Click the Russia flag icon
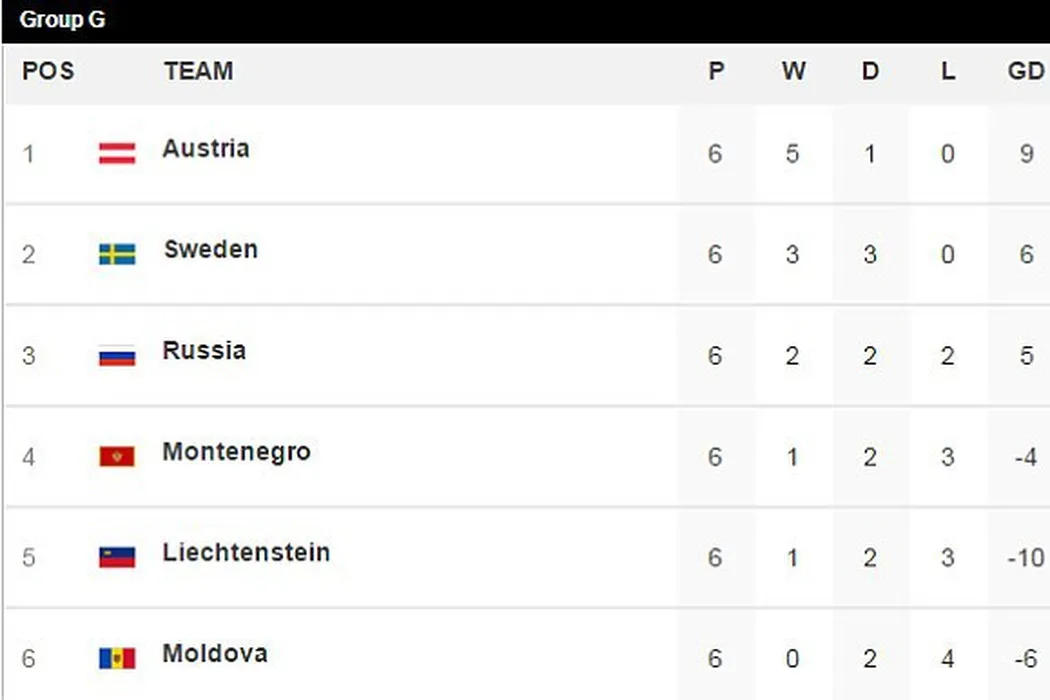Screen dimensions: 1050x700 click(117, 355)
